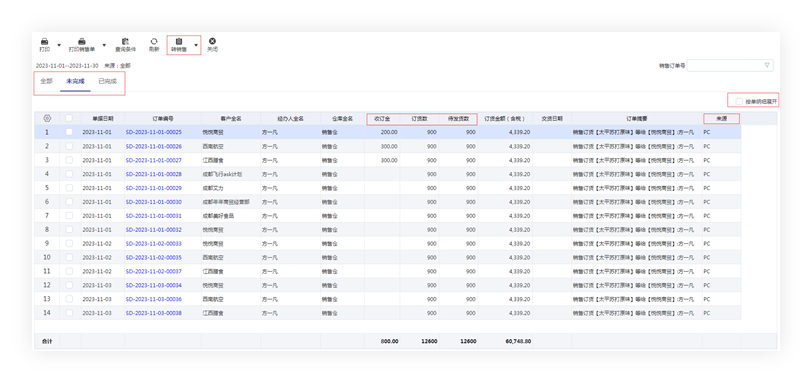Refresh the order list with 刷新
This screenshot has height=383, width=812.
(x=154, y=45)
